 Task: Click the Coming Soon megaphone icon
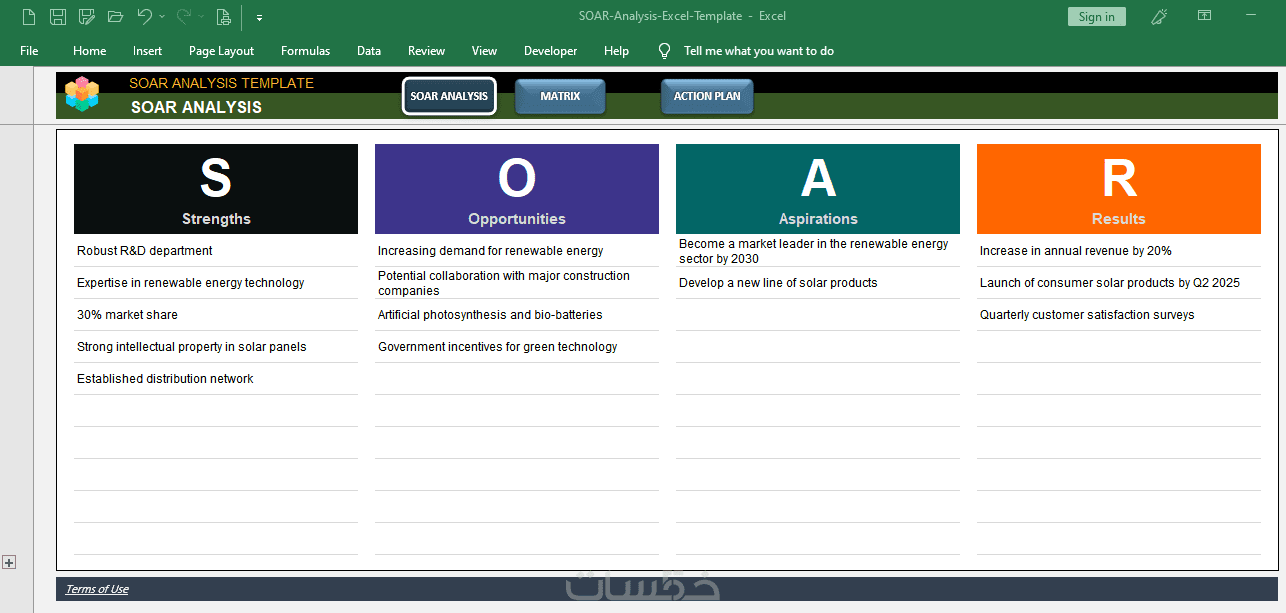pyautogui.click(x=1160, y=16)
